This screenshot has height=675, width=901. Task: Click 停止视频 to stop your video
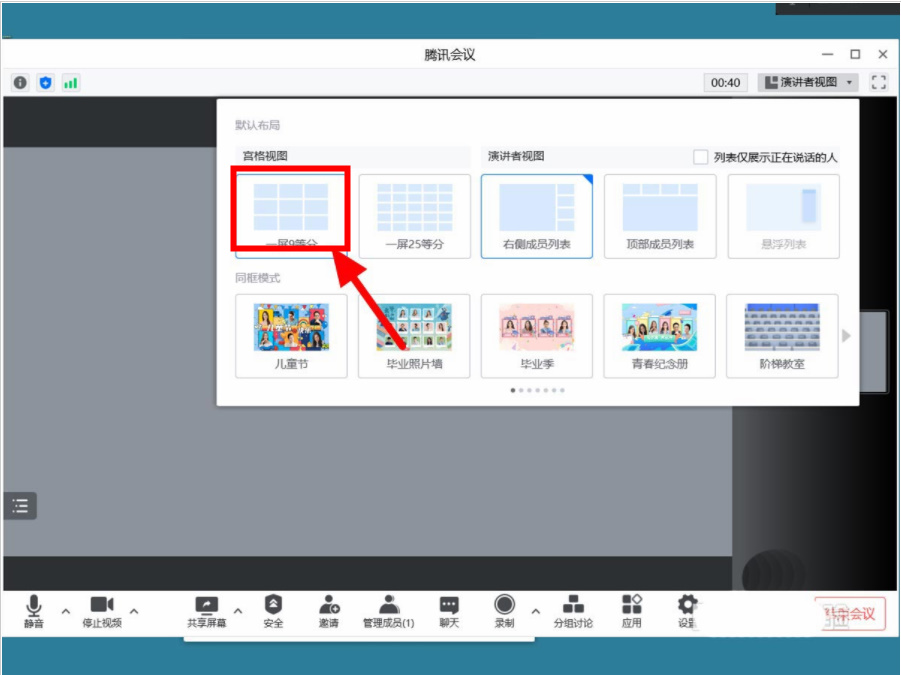click(103, 611)
